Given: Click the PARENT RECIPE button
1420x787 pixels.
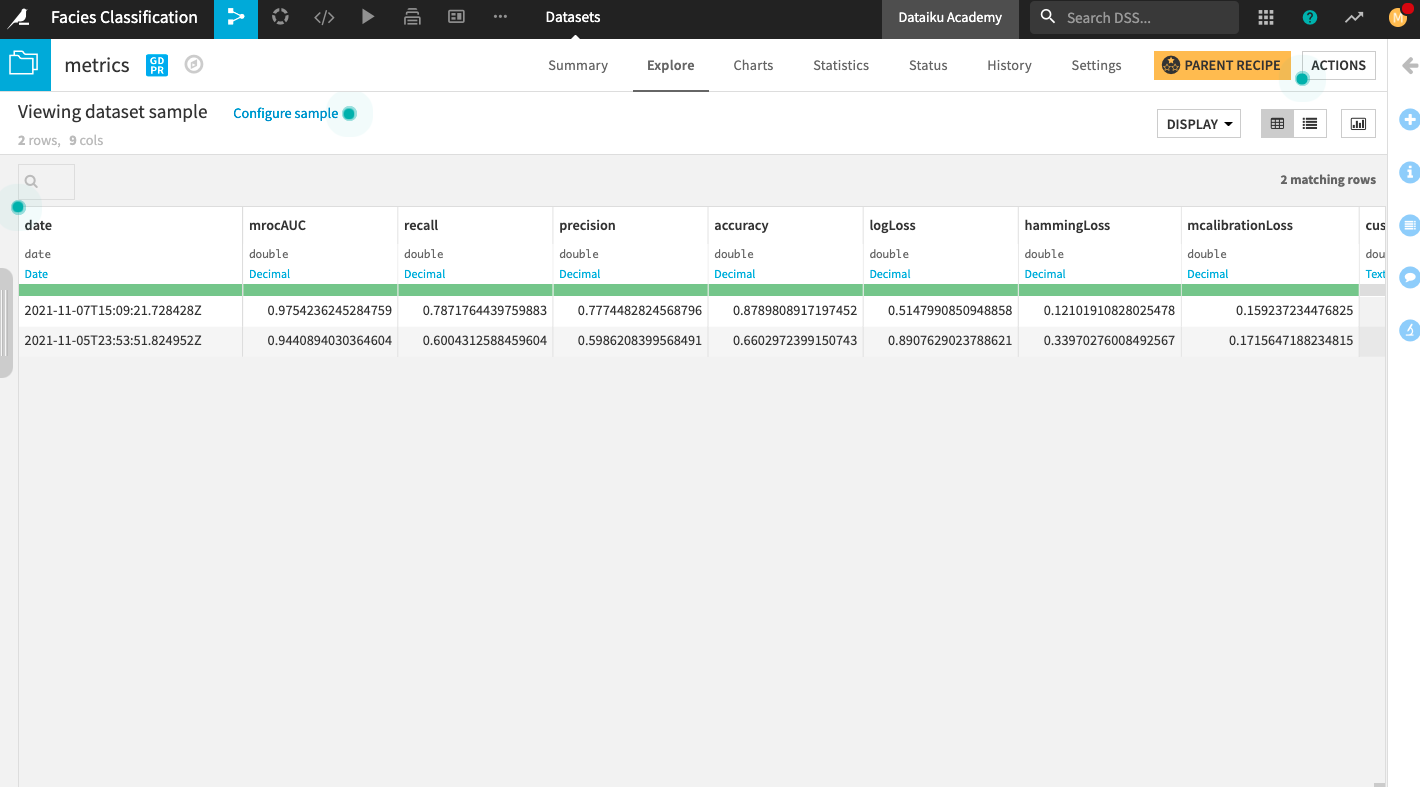Looking at the screenshot, I should tap(1222, 65).
